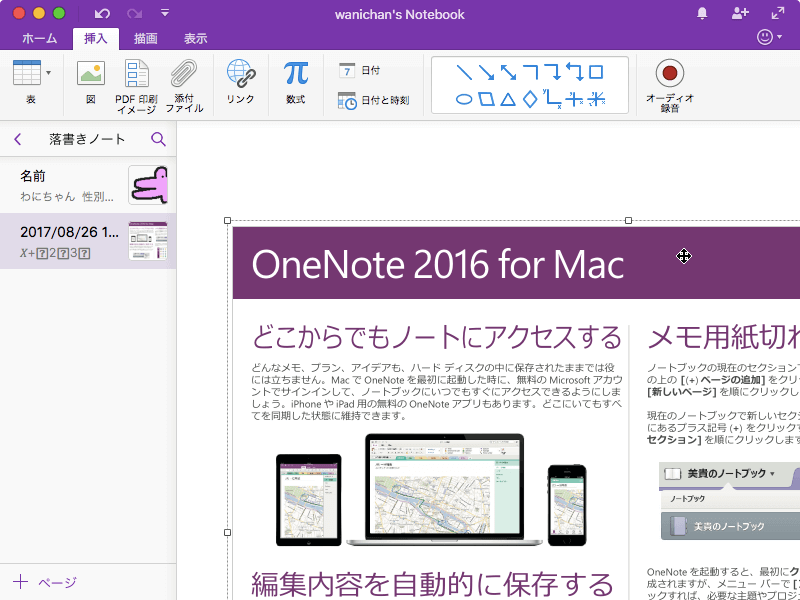This screenshot has height=600, width=800.
Task: Click the pink crocodile page thumbnail
Action: (148, 185)
